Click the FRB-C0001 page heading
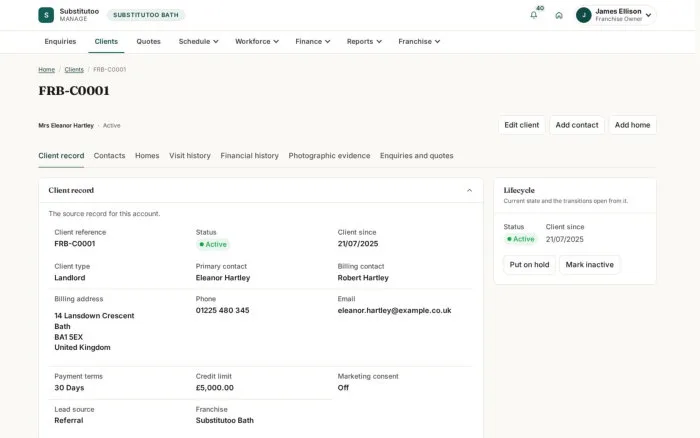Image resolution: width=700 pixels, height=438 pixels. pos(74,91)
